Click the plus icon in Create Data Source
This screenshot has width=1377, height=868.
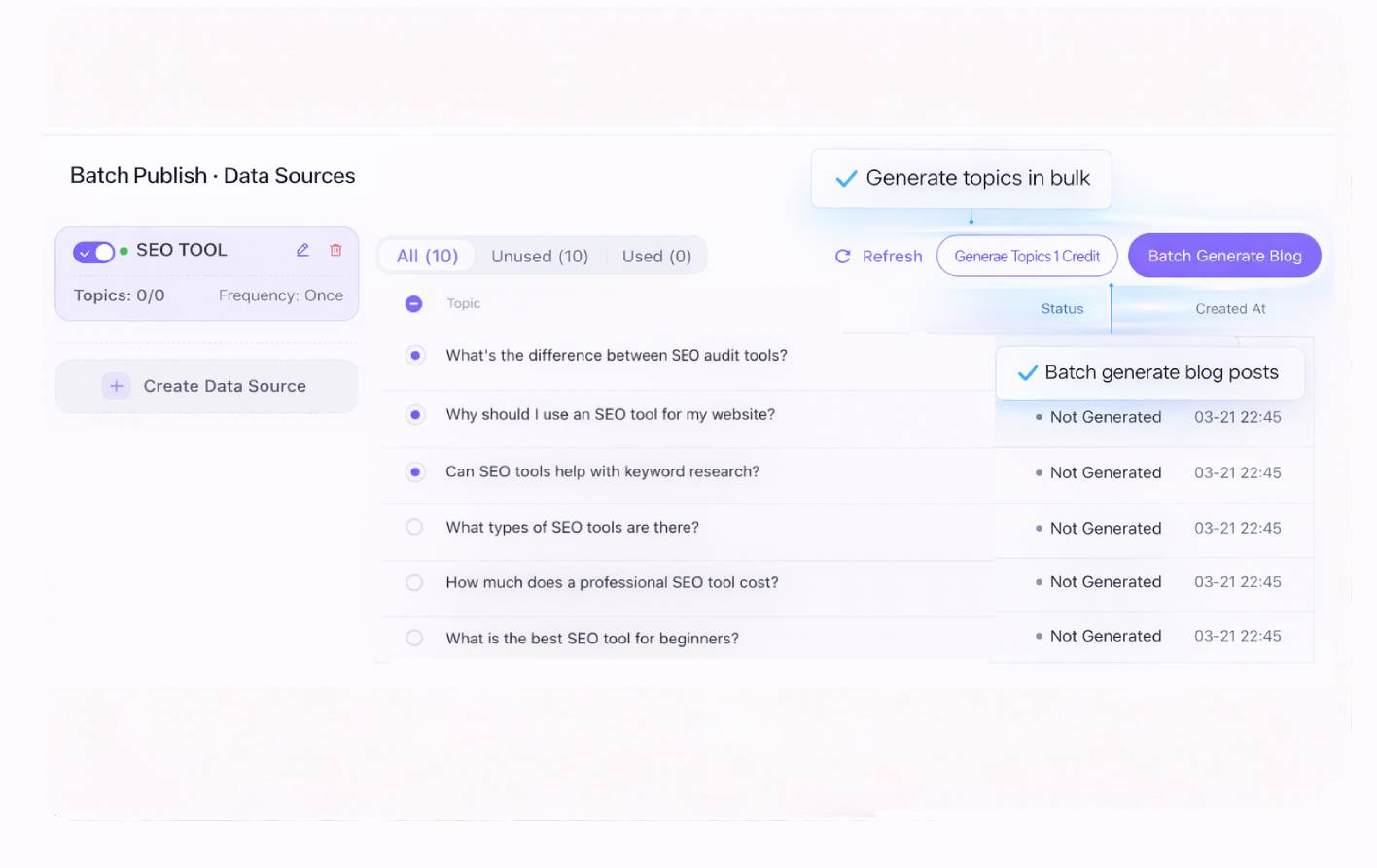[116, 386]
